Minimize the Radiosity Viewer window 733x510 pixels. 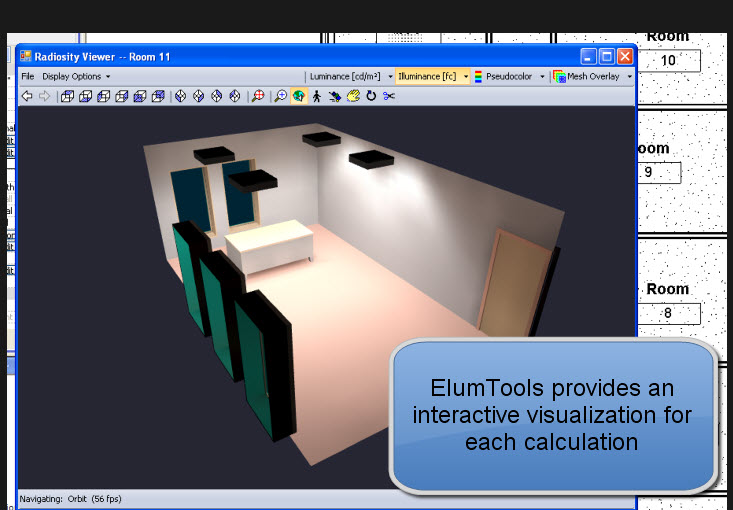589,57
